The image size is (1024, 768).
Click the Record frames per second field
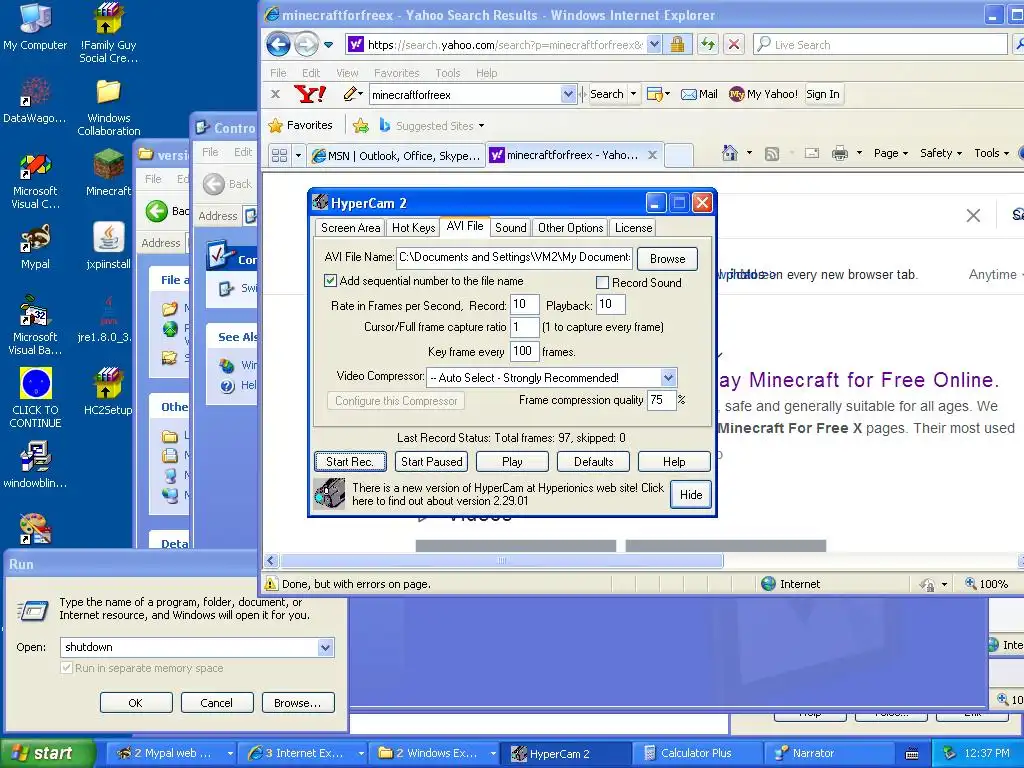point(524,304)
